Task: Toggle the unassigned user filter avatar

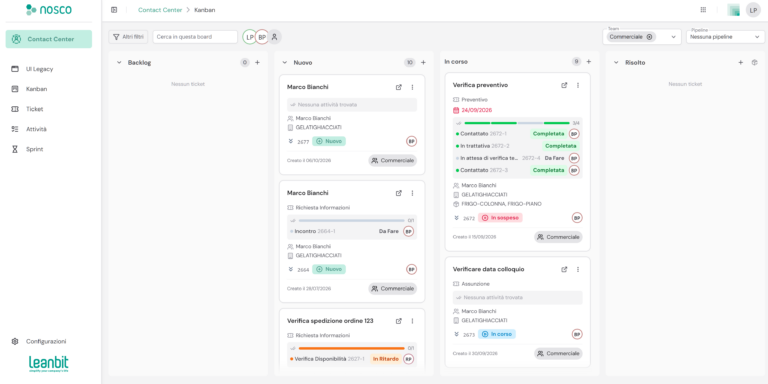Action: coord(274,37)
